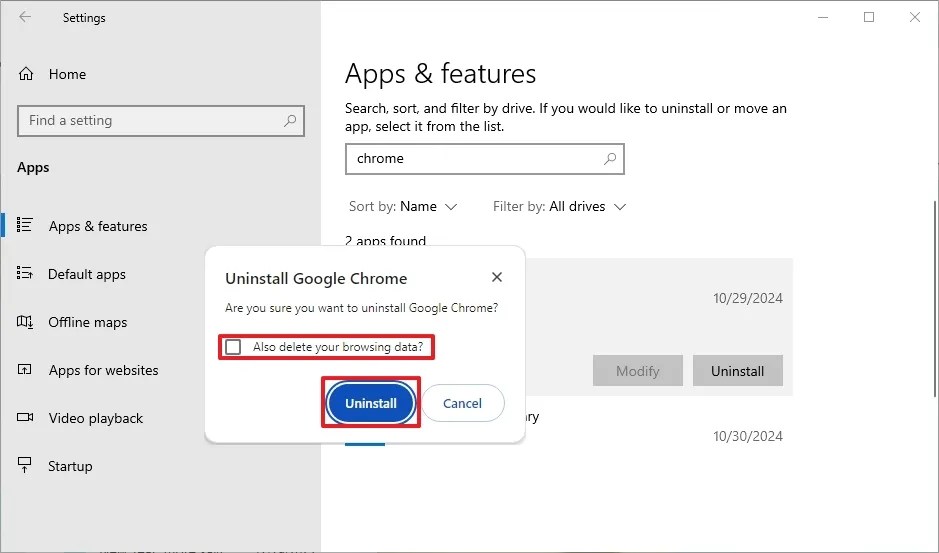Minimize the Settings window
This screenshot has width=939, height=553.
[823, 17]
